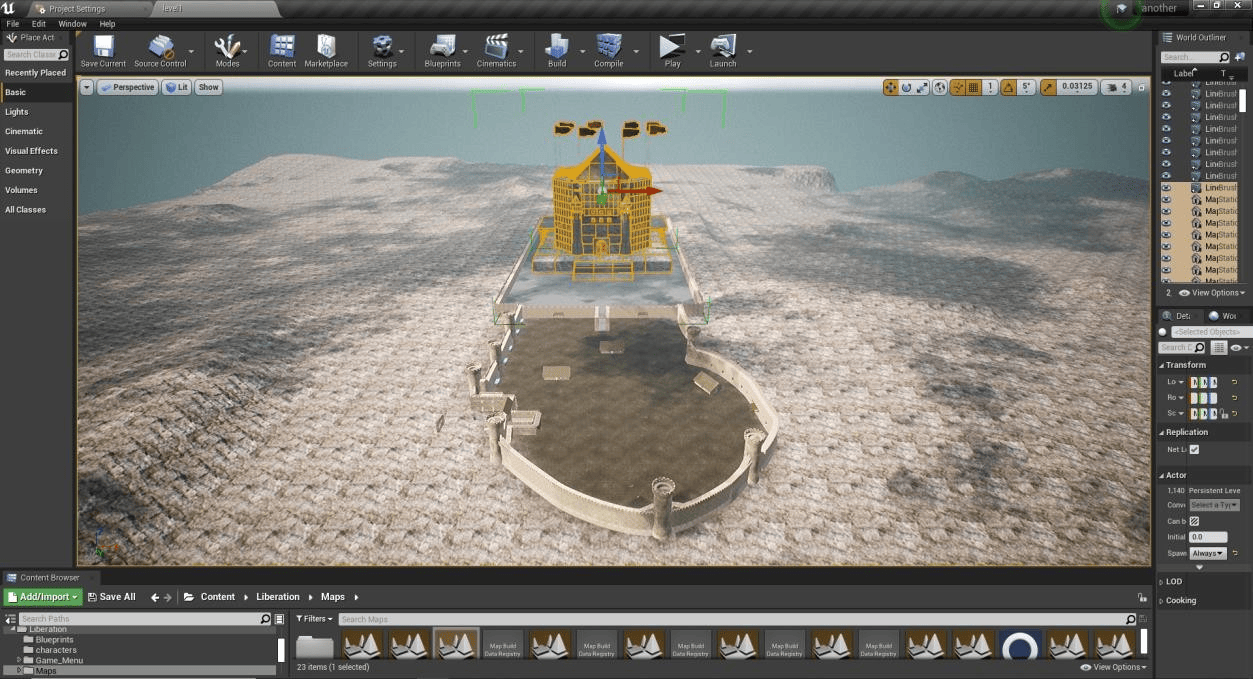Screen dimensions: 1253x679
Task: Open the Perspective view type dropdown
Action: (127, 87)
